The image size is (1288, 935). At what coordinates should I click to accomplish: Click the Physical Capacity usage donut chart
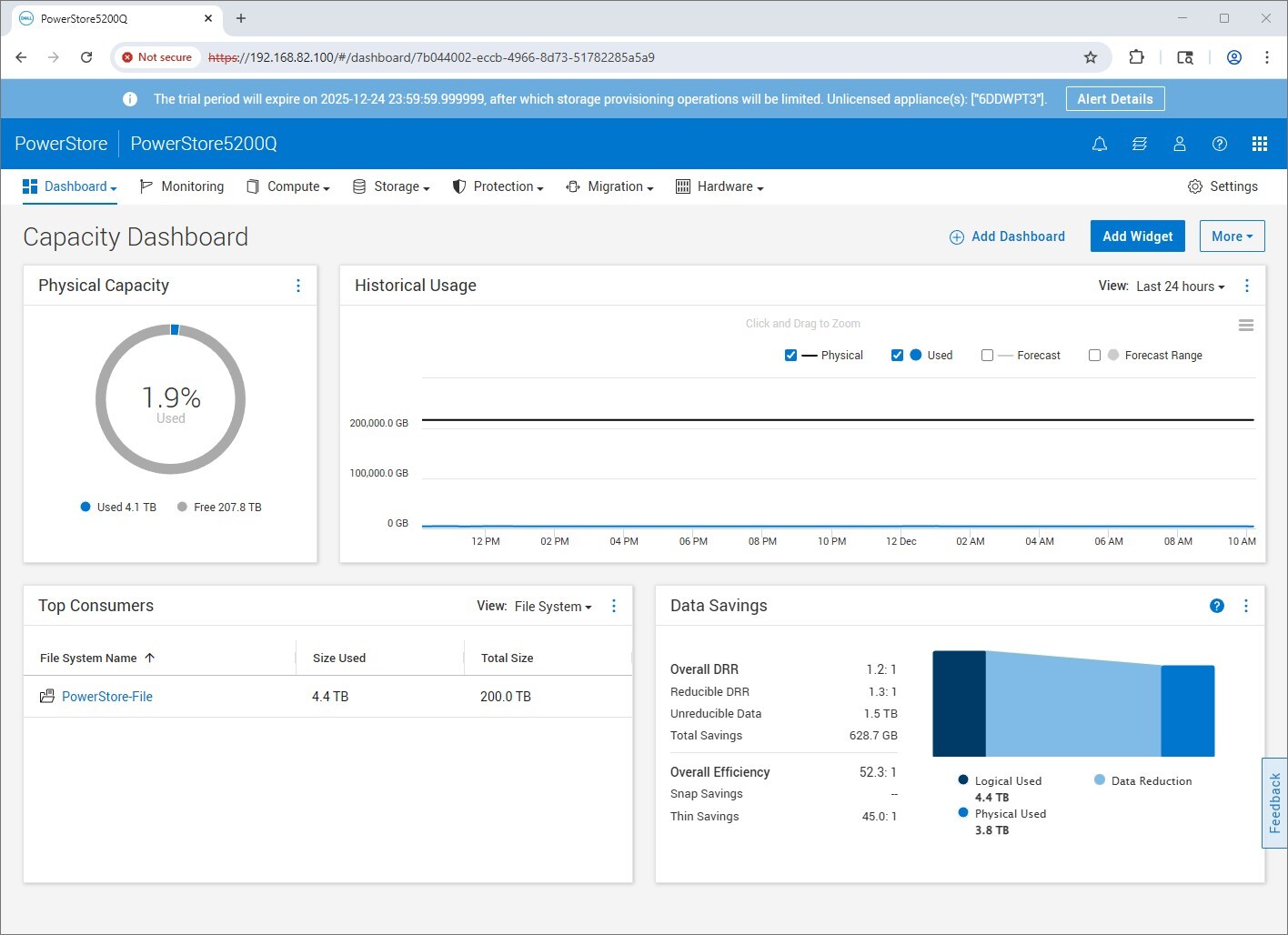[170, 399]
